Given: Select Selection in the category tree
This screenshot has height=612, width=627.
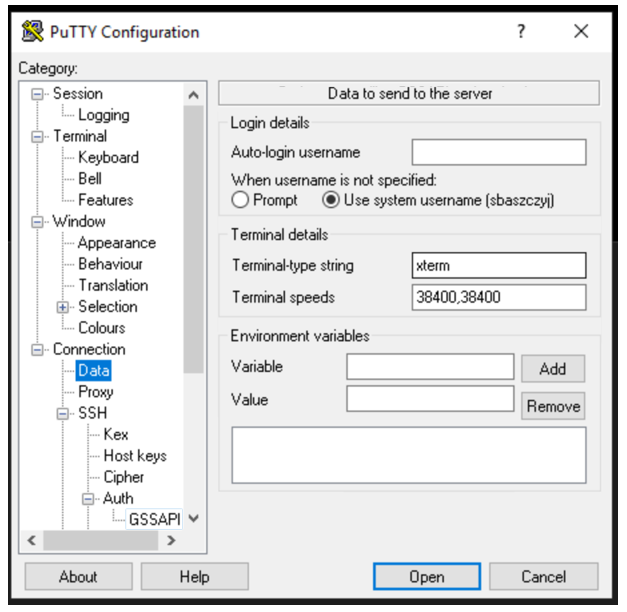Looking at the screenshot, I should tap(108, 306).
